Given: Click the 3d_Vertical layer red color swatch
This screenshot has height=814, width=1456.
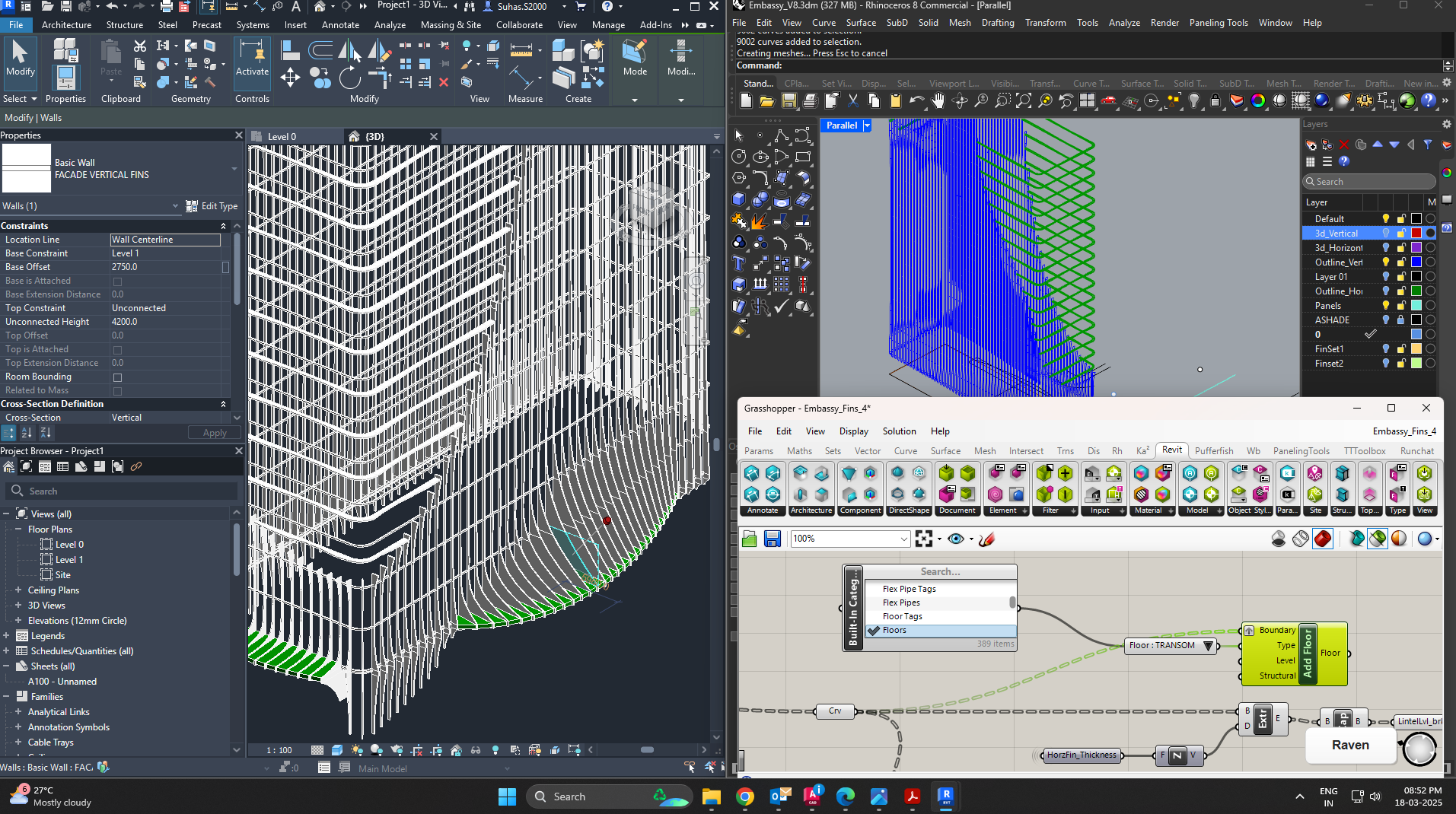Looking at the screenshot, I should click(x=1416, y=234).
